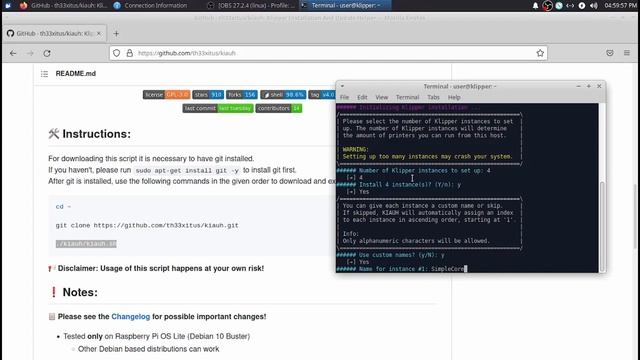Select the GitHub th33xitus/kiauh tab
Screen dimensions: 640x360
55,33
